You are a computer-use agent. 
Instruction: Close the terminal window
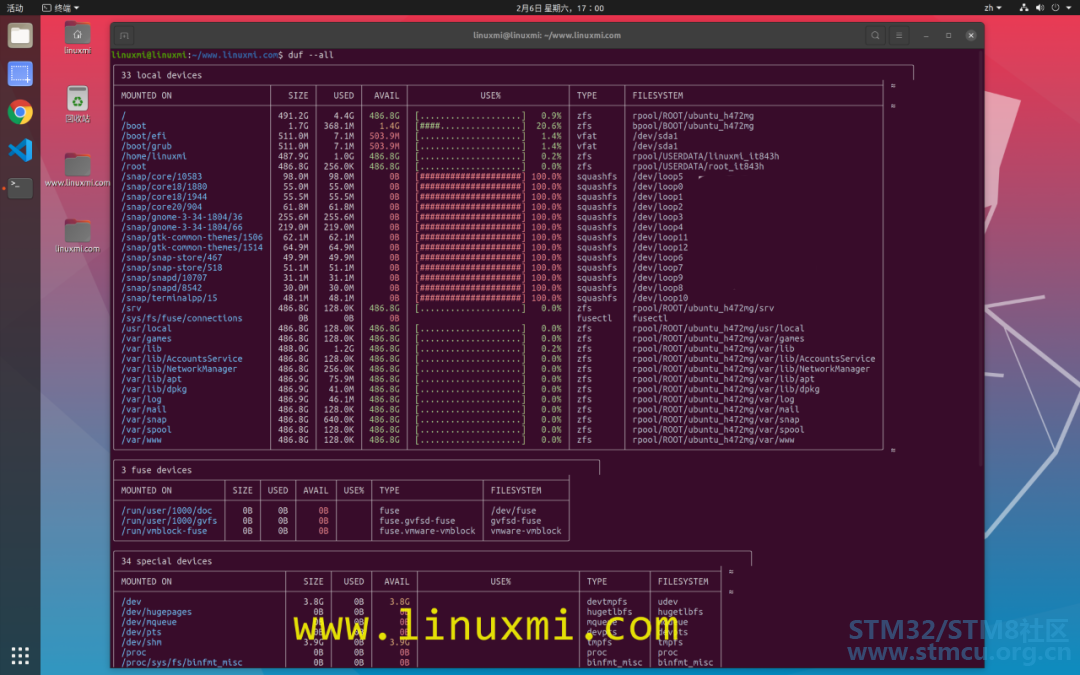[970, 35]
